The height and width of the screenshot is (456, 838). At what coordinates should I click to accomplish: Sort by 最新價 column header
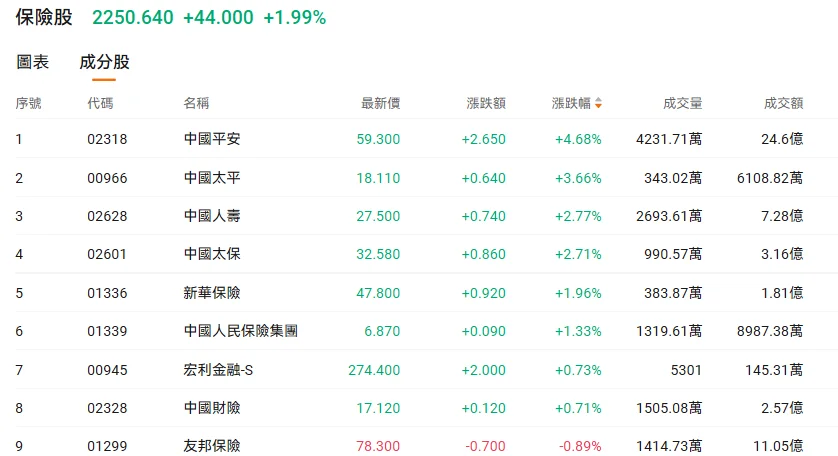(x=380, y=103)
